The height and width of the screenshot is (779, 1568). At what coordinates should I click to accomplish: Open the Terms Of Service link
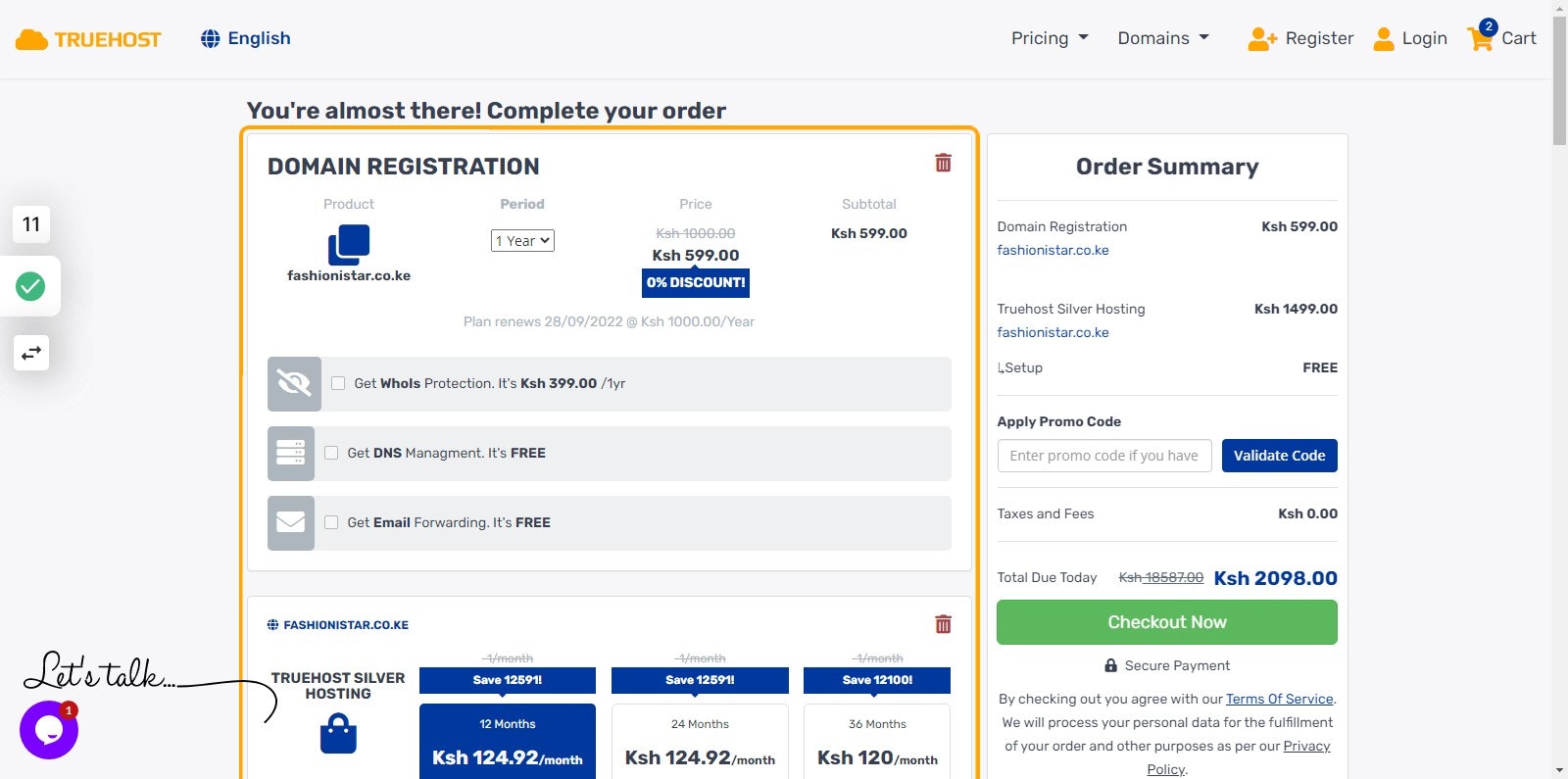coord(1279,699)
